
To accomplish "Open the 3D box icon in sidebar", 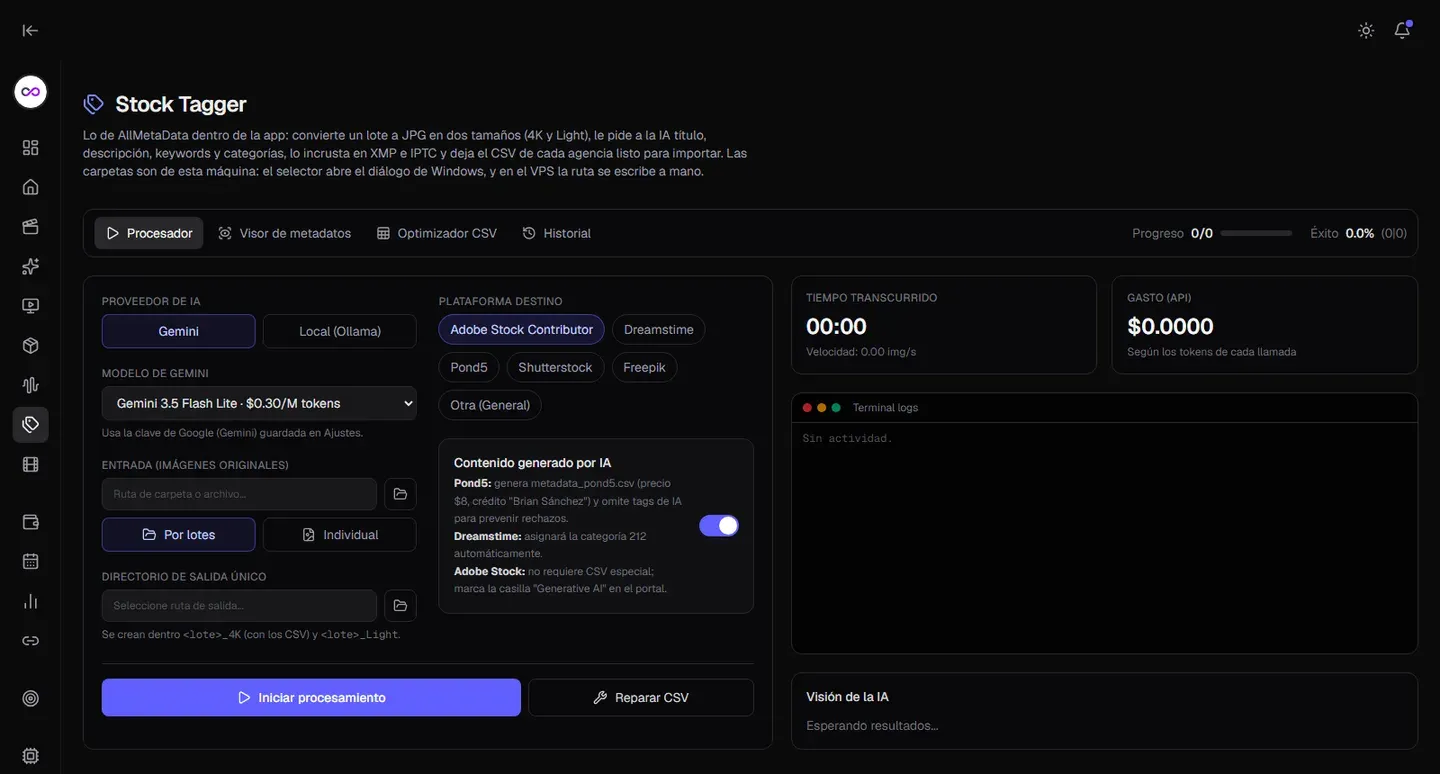I will (31, 345).
